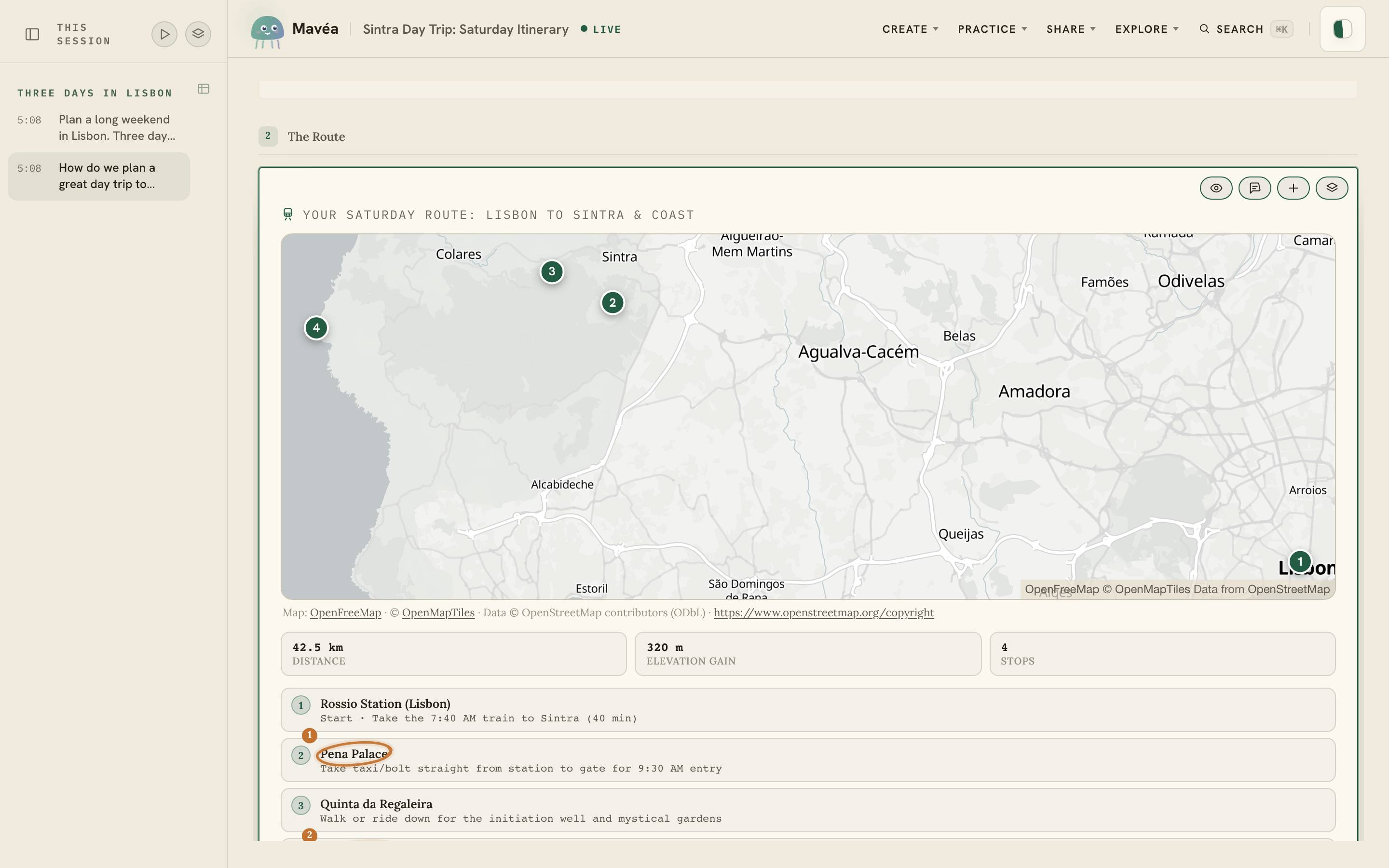This screenshot has width=1389, height=868.
Task: Click step badge 1 of Rossio Station row
Action: [301, 705]
